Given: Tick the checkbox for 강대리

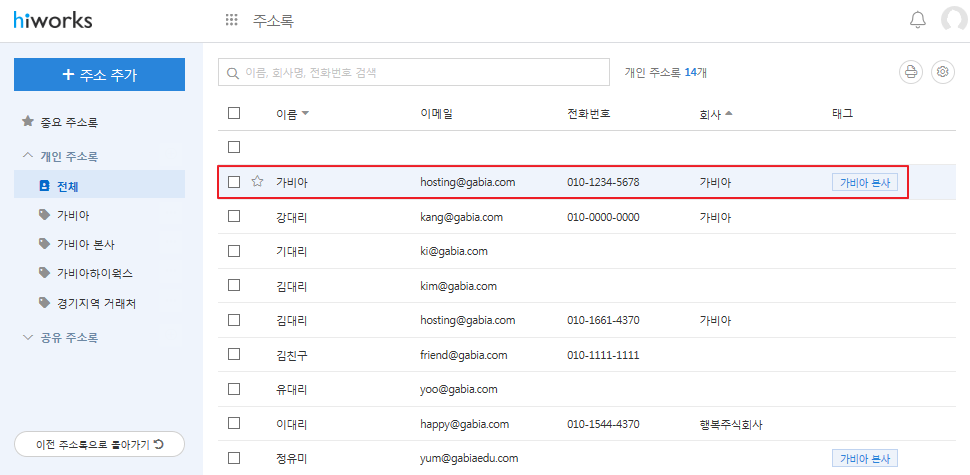Looking at the screenshot, I should tap(234, 216).
